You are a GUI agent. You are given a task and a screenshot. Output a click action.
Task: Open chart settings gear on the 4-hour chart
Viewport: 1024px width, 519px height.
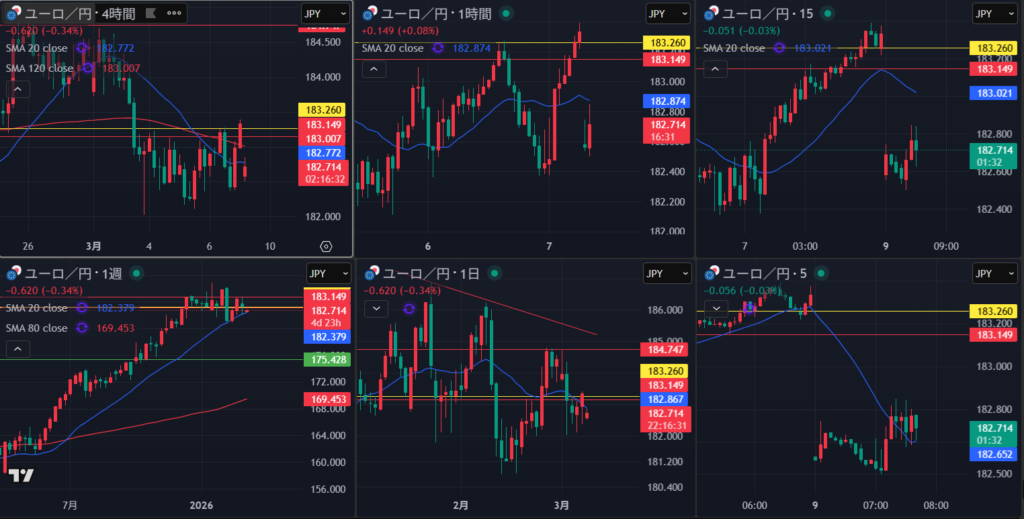(x=326, y=245)
